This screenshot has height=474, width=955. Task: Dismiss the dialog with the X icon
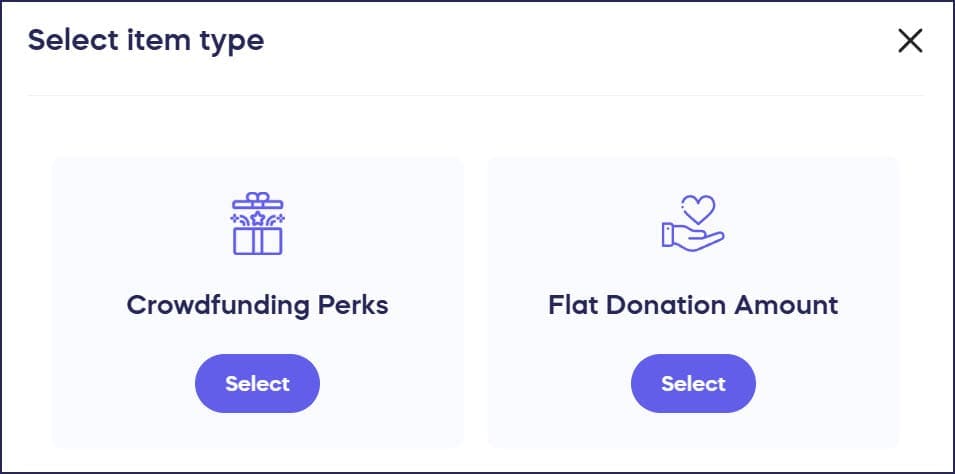click(x=910, y=41)
